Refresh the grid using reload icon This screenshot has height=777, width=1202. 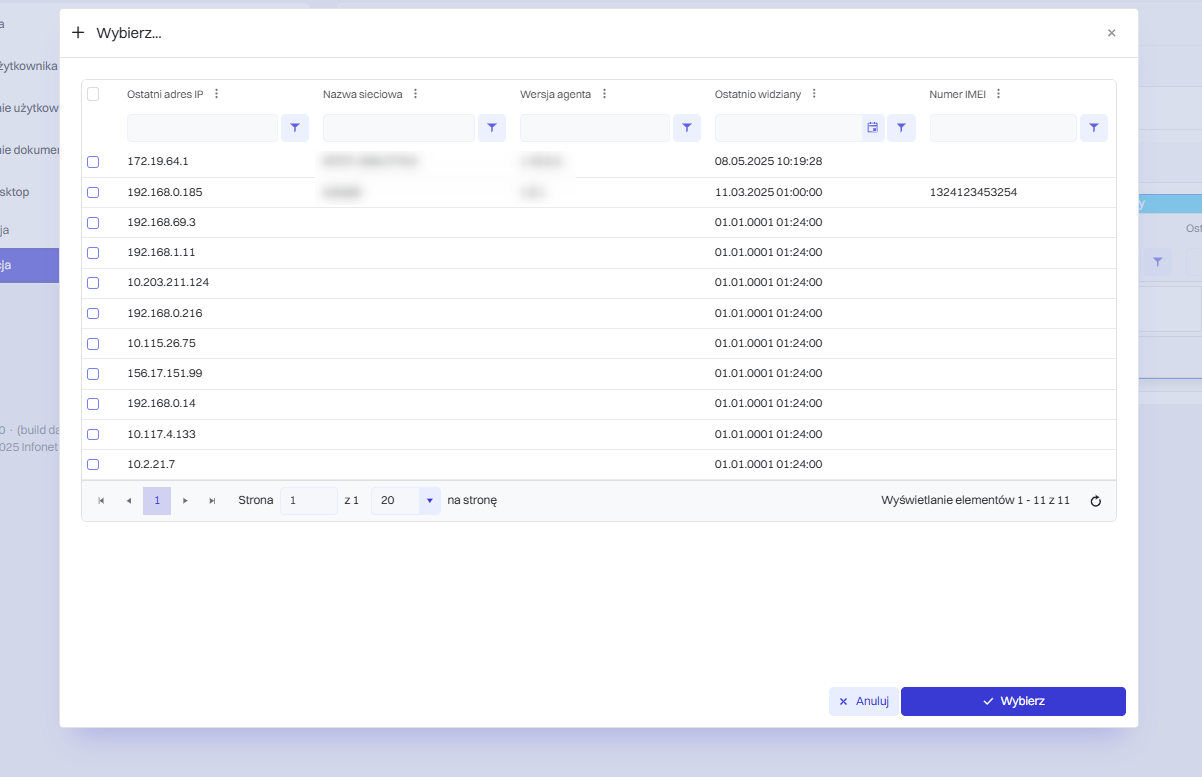click(1095, 501)
